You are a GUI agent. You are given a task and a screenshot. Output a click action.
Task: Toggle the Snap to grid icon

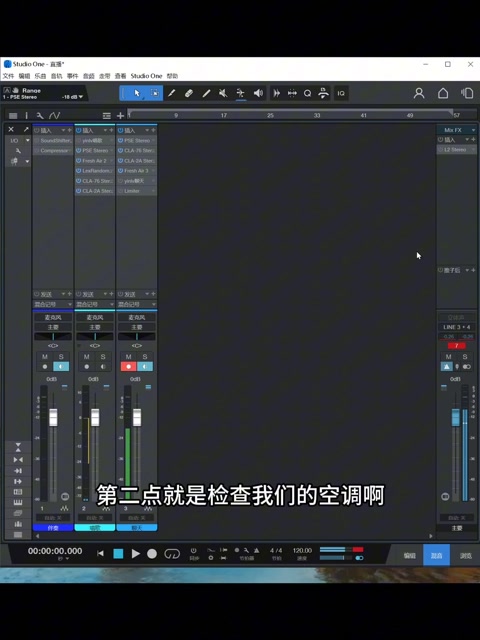point(292,93)
